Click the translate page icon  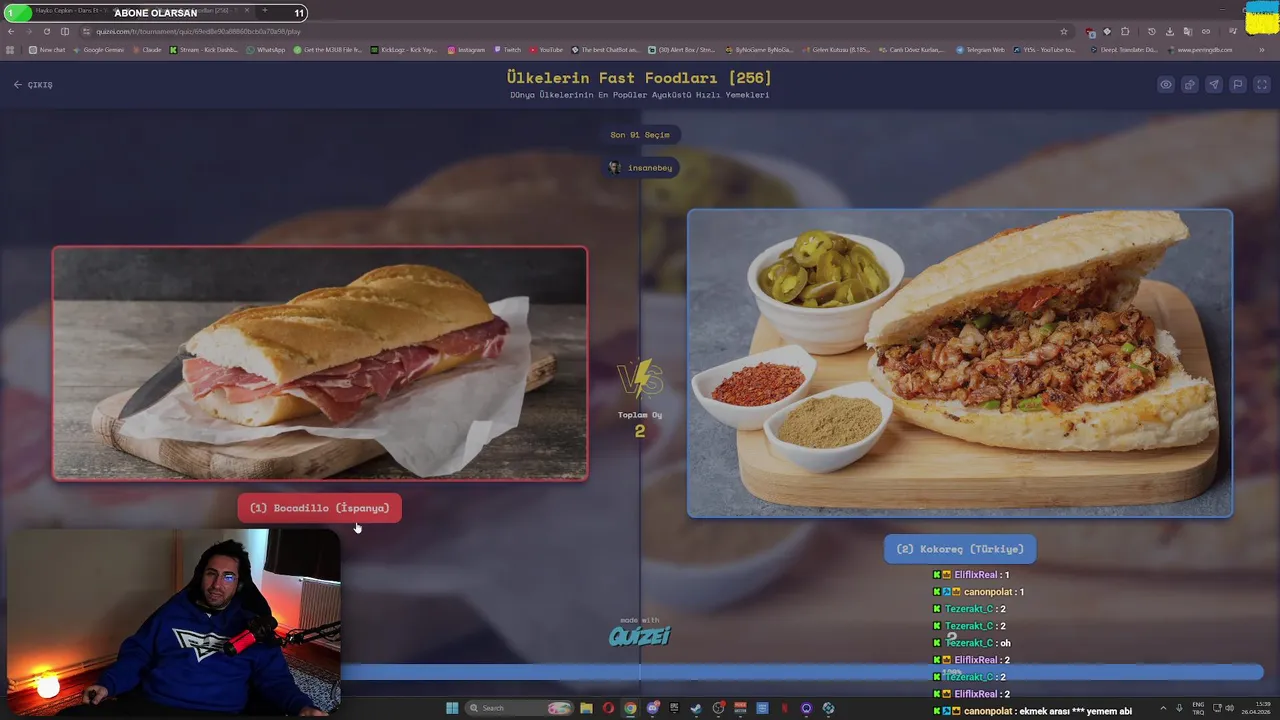[1188, 31]
